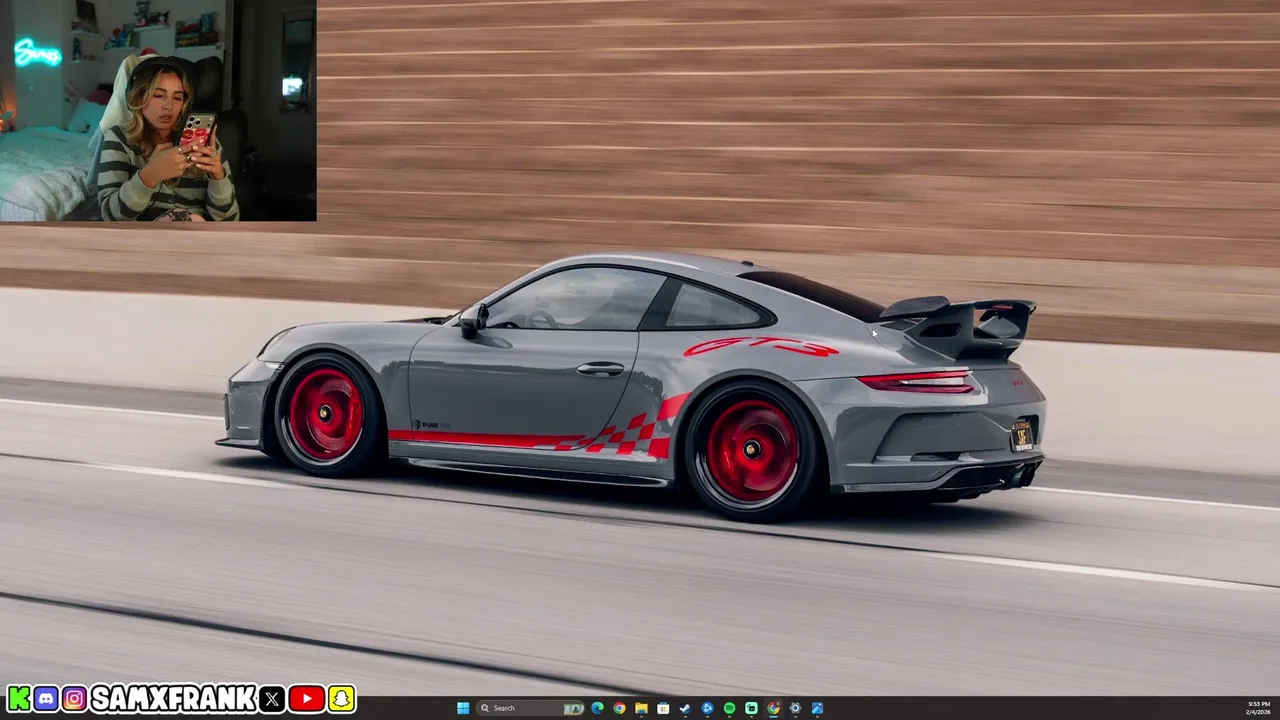The image size is (1280, 720).
Task: Open Spotify from the taskbar
Action: pos(729,708)
